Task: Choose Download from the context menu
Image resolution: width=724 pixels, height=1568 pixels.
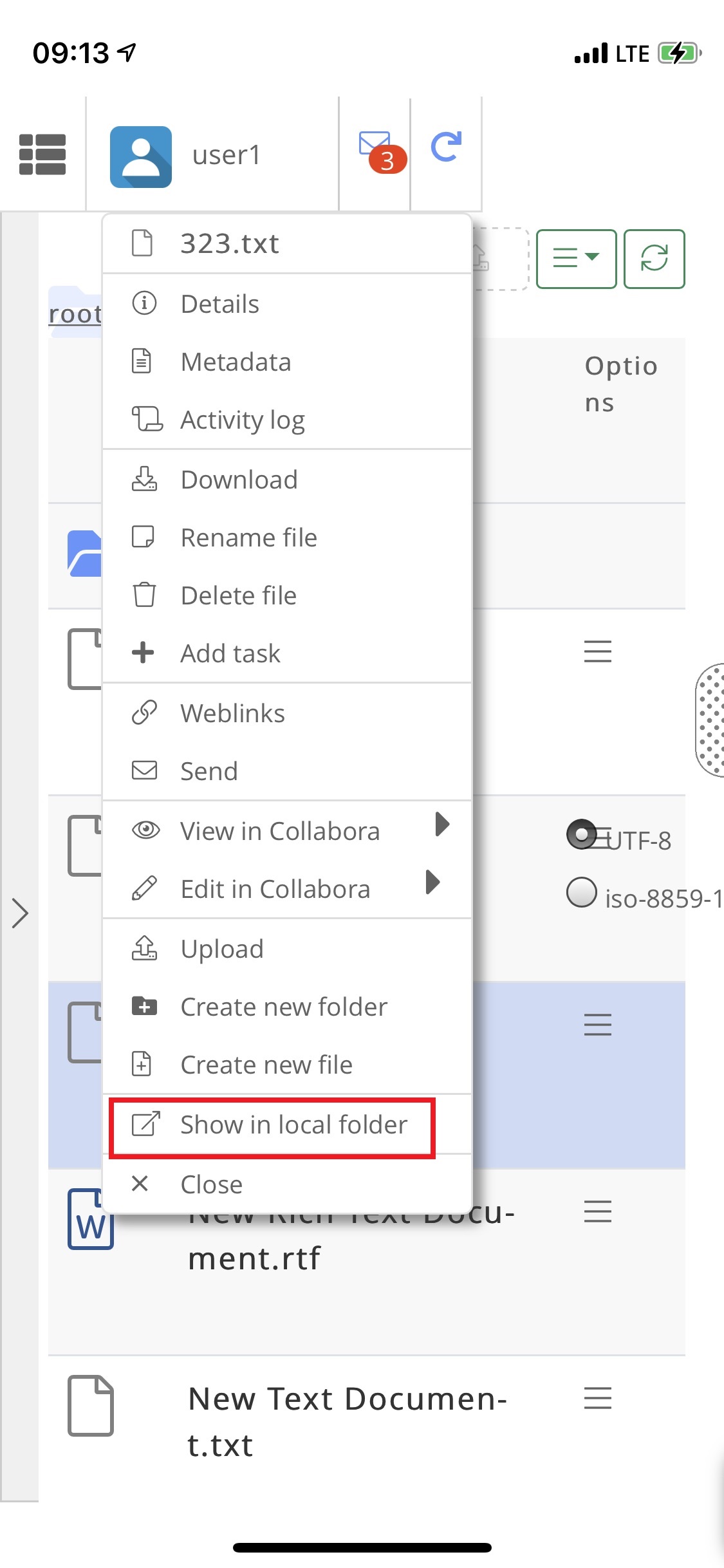Action: (287, 480)
